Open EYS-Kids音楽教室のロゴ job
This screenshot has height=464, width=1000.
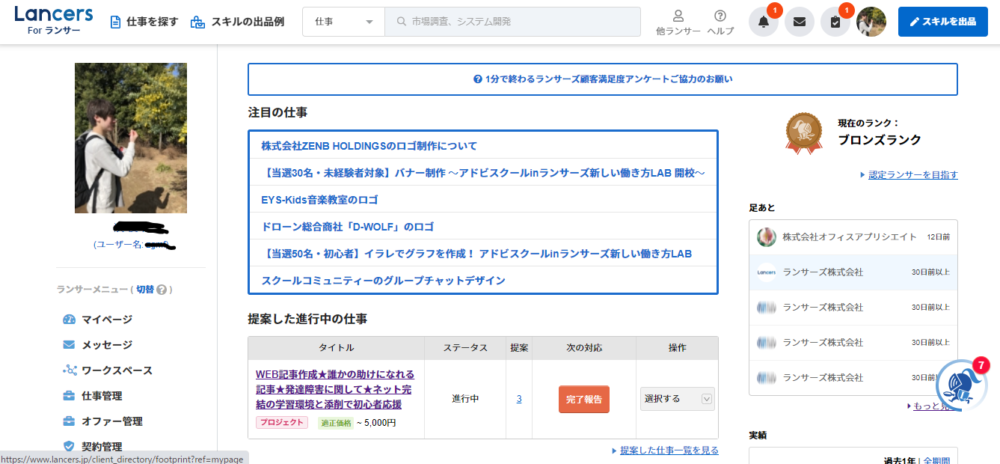(320, 199)
